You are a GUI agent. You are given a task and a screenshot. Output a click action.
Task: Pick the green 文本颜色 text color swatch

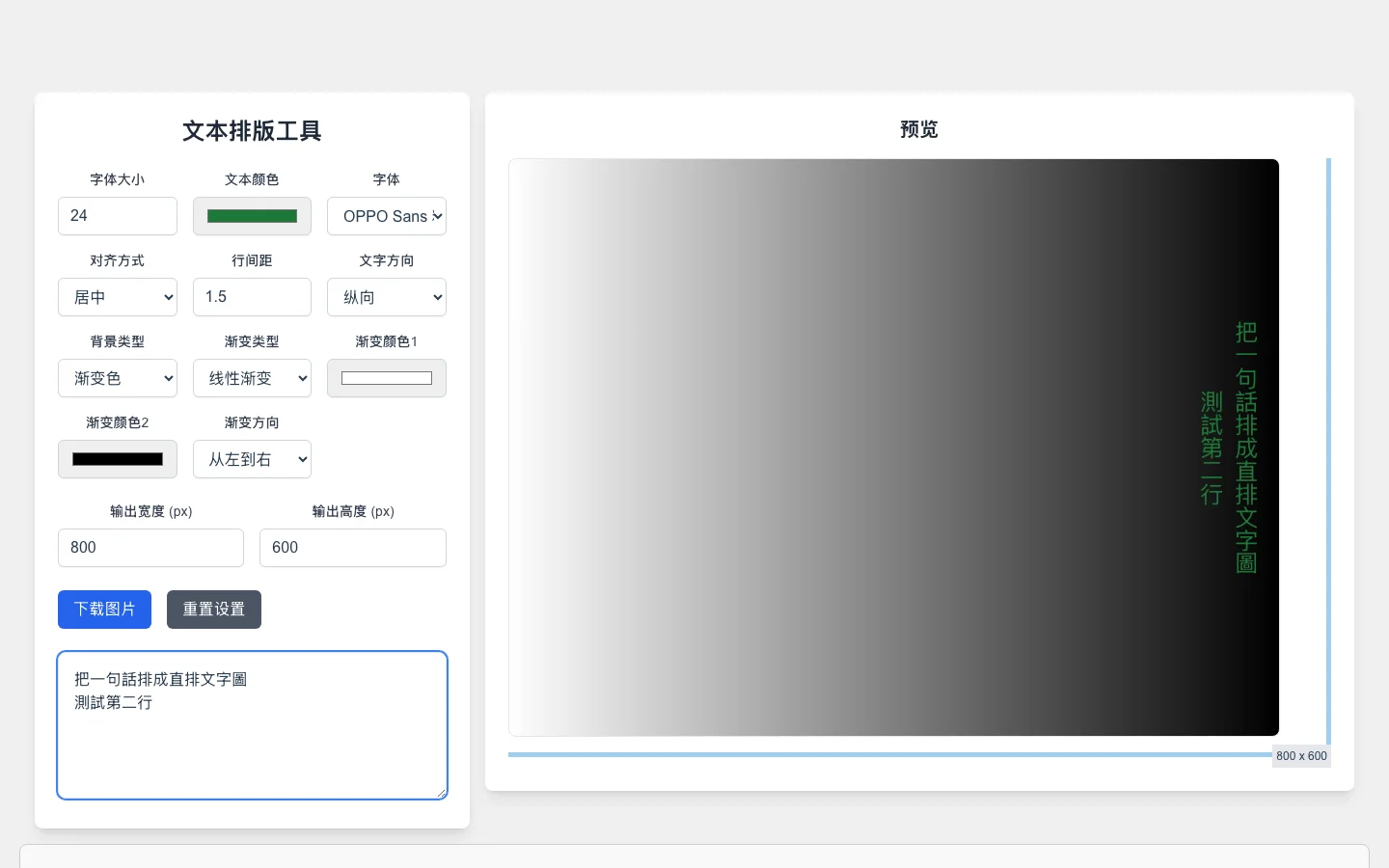click(252, 216)
